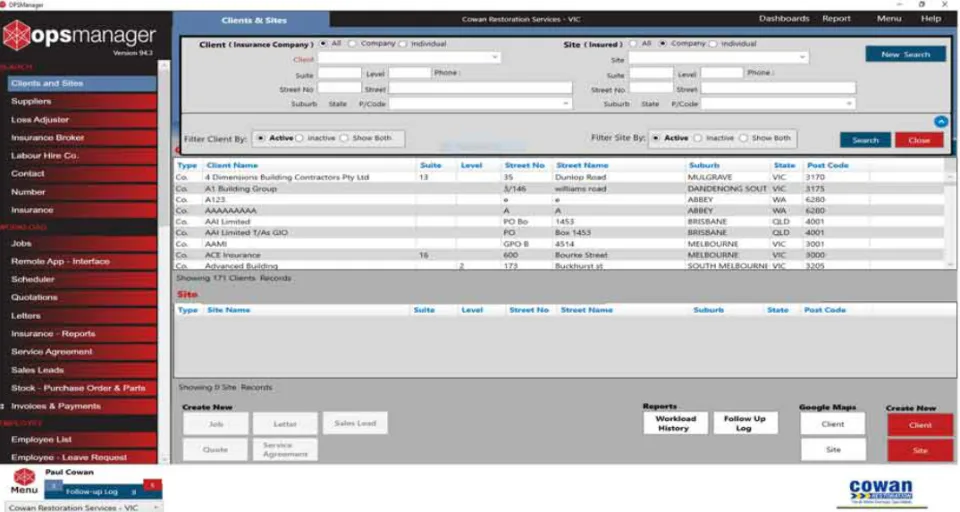The height and width of the screenshot is (512, 960).
Task: Sort clients by Suburb column header
Action: 704,165
